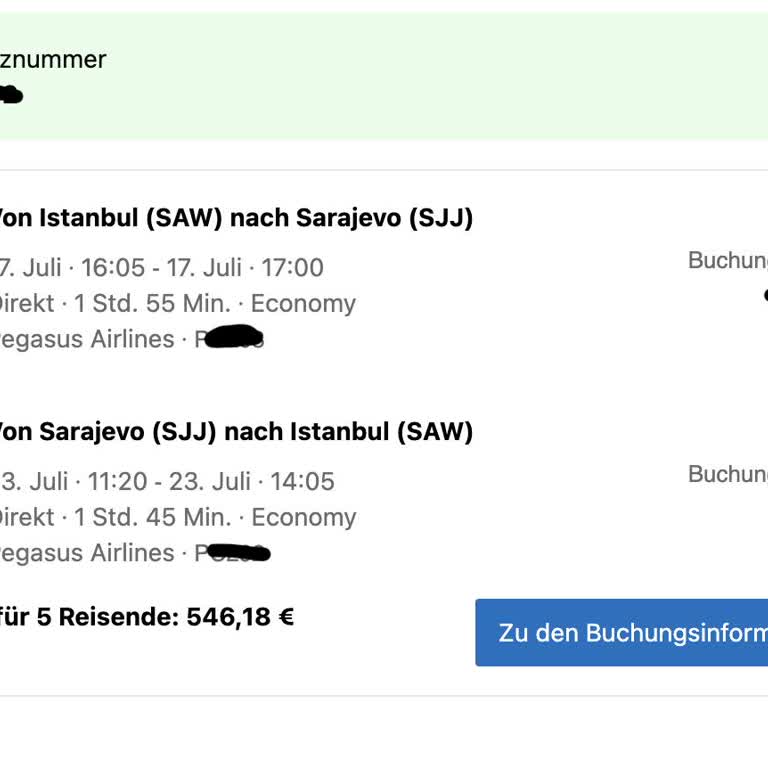768x768 pixels.
Task: Click the blue "Zu den Buchungsinform..." button
Action: [621, 633]
